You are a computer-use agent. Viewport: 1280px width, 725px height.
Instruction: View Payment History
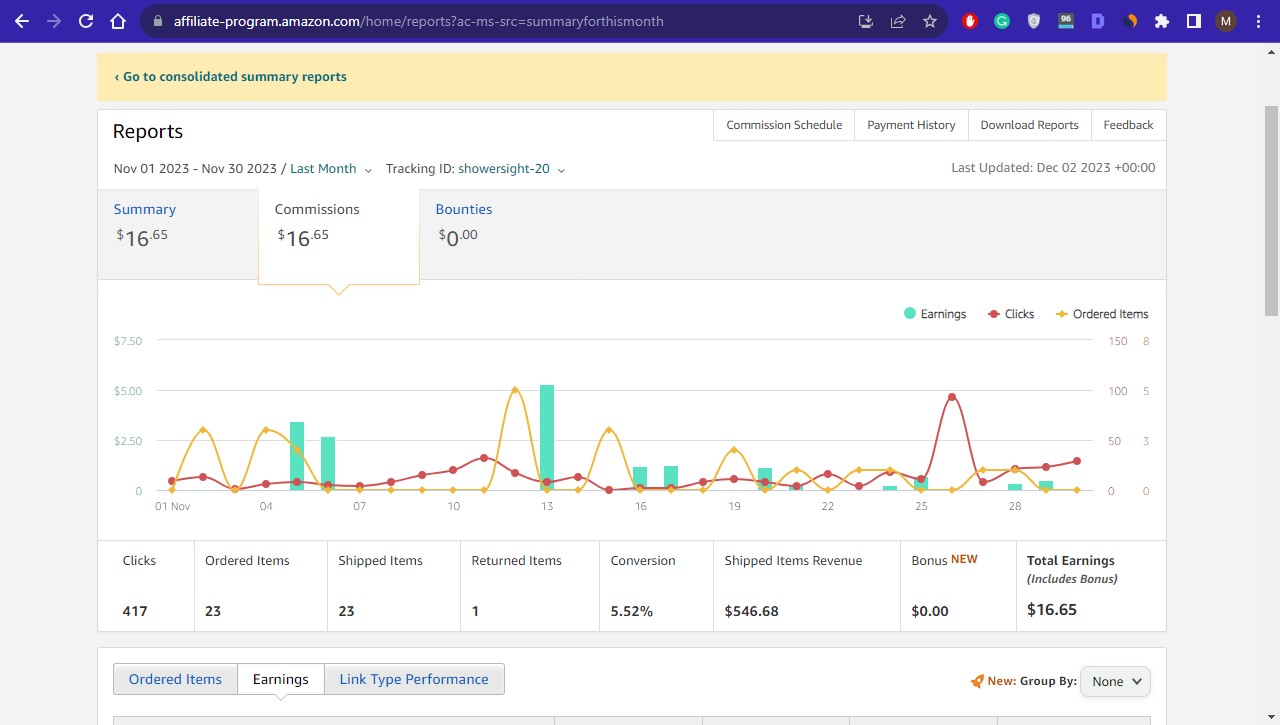[911, 125]
